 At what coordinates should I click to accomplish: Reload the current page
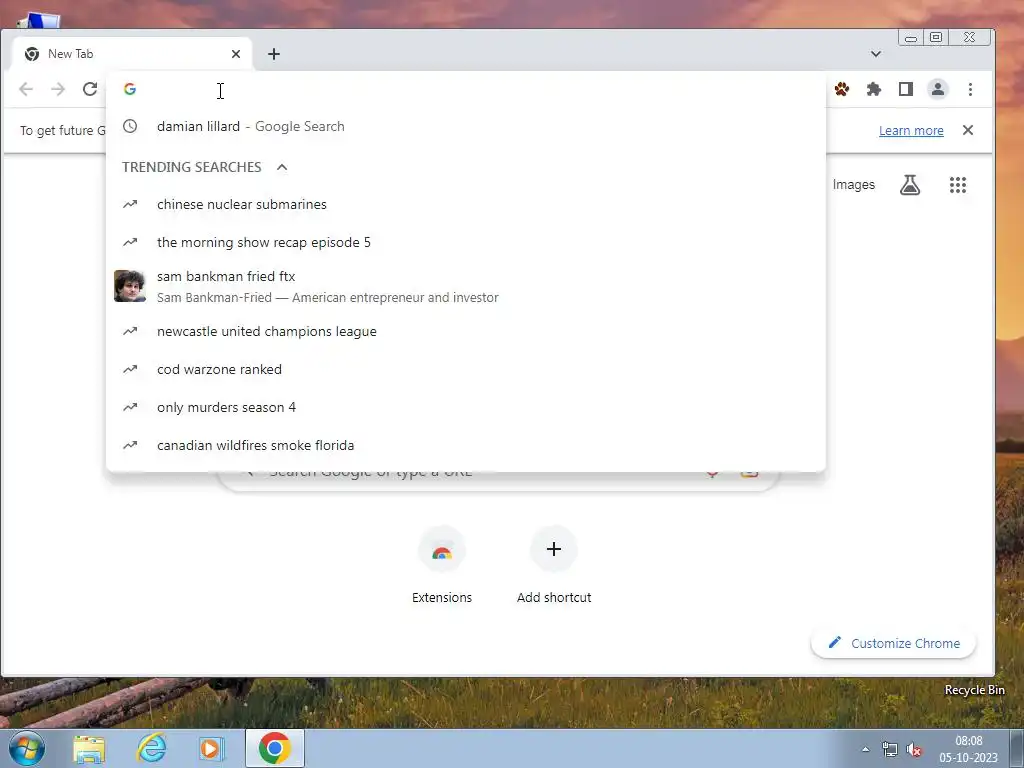(90, 89)
